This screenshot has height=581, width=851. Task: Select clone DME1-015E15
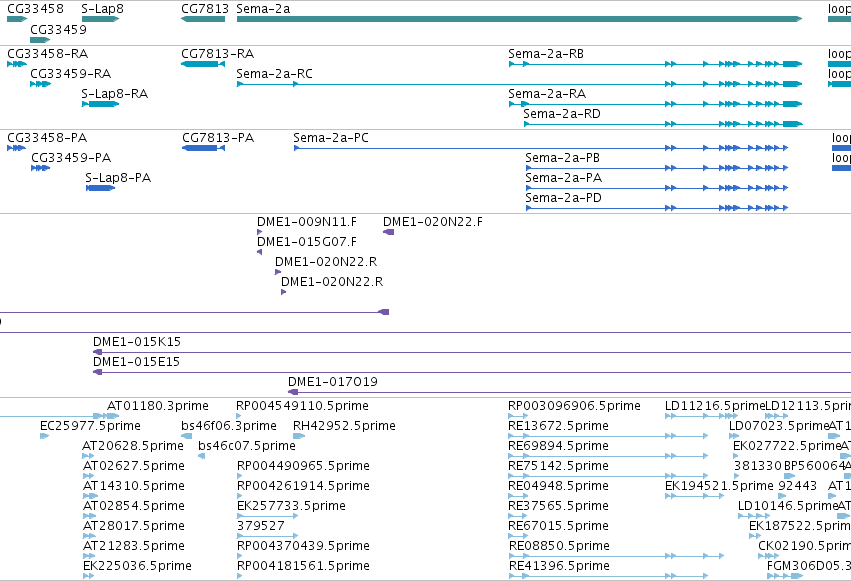tap(472, 373)
